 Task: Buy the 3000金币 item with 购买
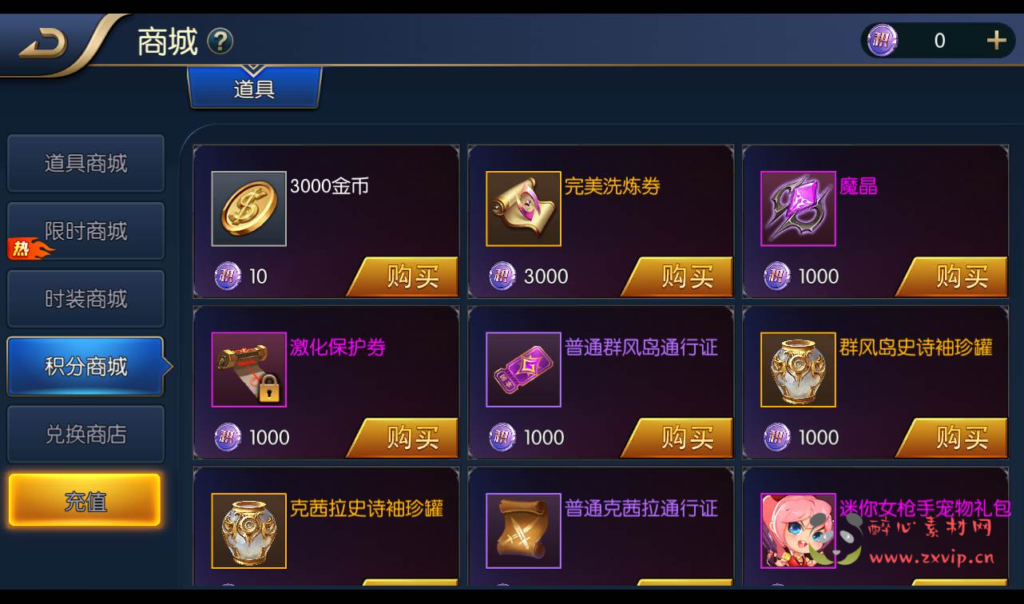(403, 277)
